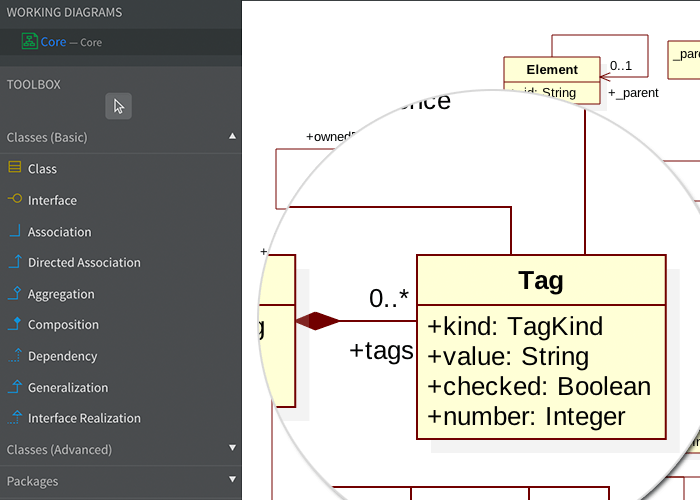Open the Core working diagram

pos(121,42)
